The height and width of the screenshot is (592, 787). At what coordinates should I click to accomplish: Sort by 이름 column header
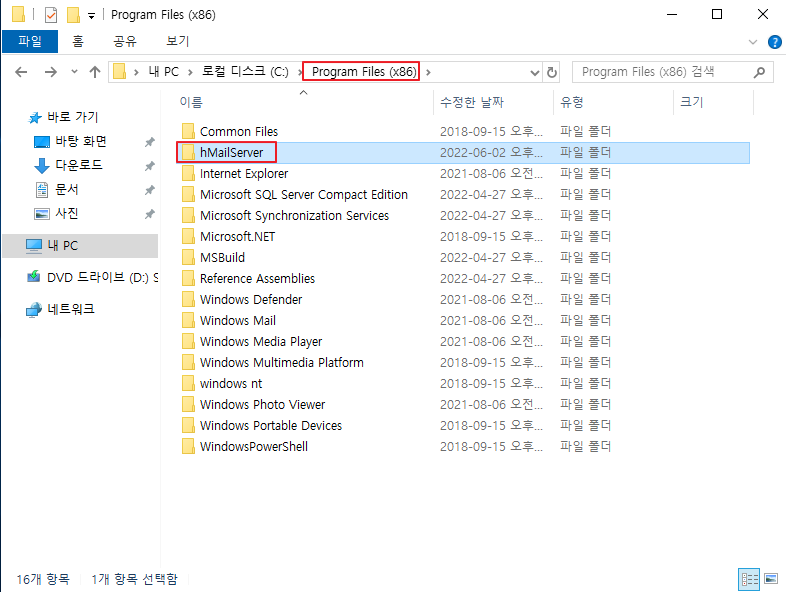[x=191, y=102]
